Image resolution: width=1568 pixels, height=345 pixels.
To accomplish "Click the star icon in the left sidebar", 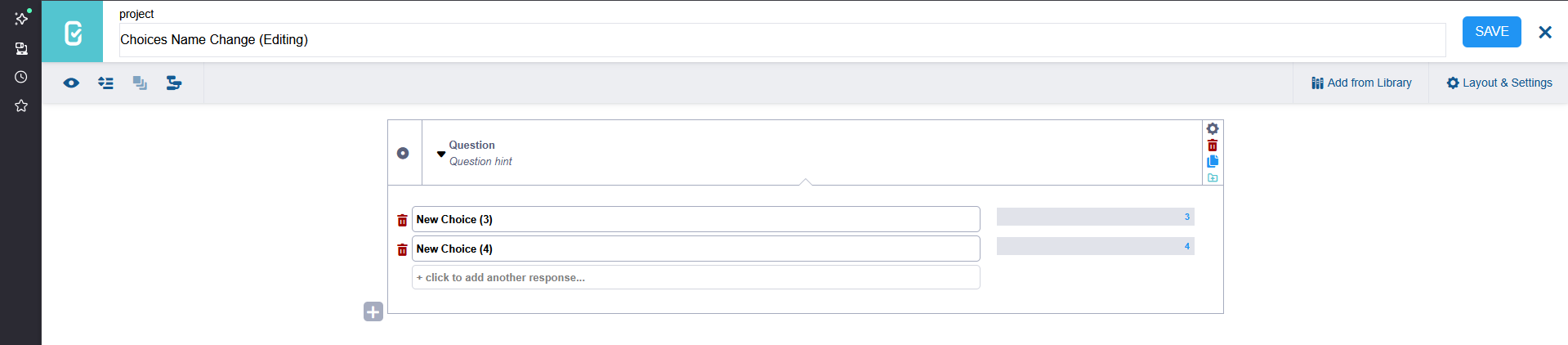I will tap(21, 105).
